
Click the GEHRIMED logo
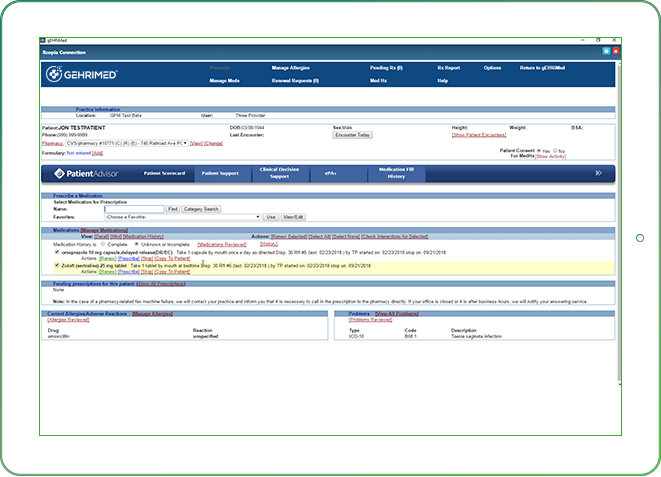[82, 74]
